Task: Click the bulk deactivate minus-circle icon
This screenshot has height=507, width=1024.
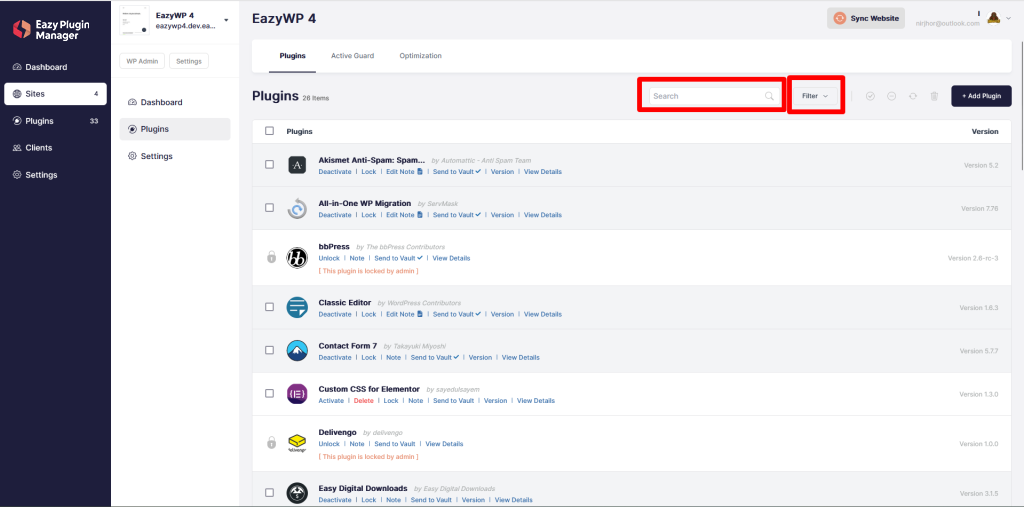Action: [x=891, y=96]
